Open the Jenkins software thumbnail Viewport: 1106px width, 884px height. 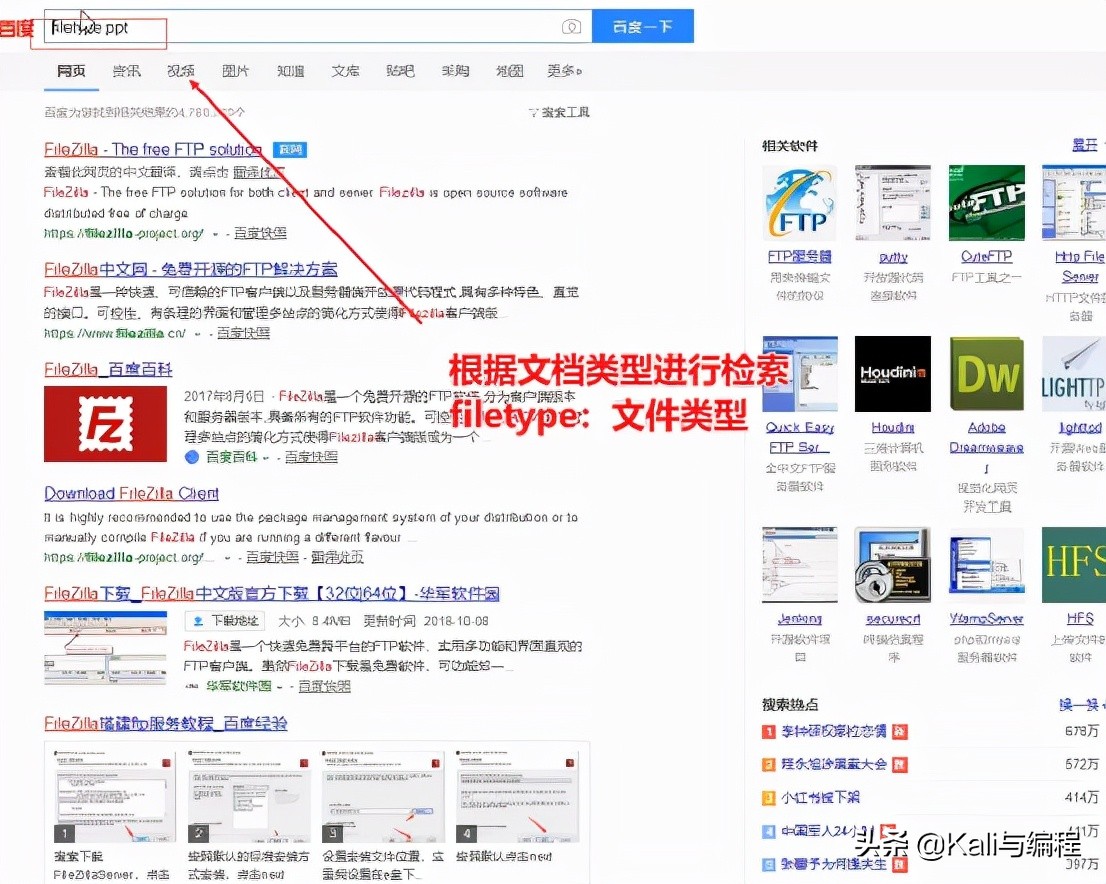[x=800, y=564]
